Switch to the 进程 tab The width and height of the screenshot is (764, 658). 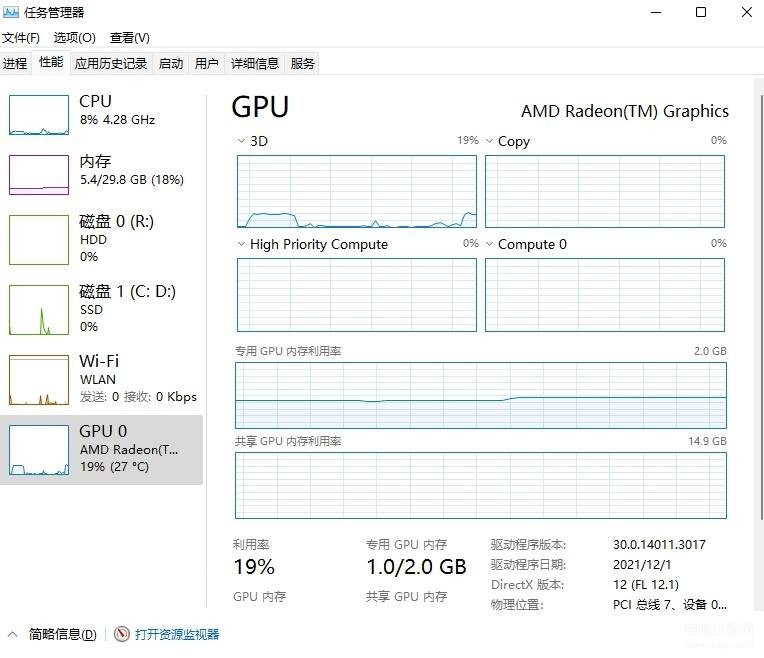[15, 63]
